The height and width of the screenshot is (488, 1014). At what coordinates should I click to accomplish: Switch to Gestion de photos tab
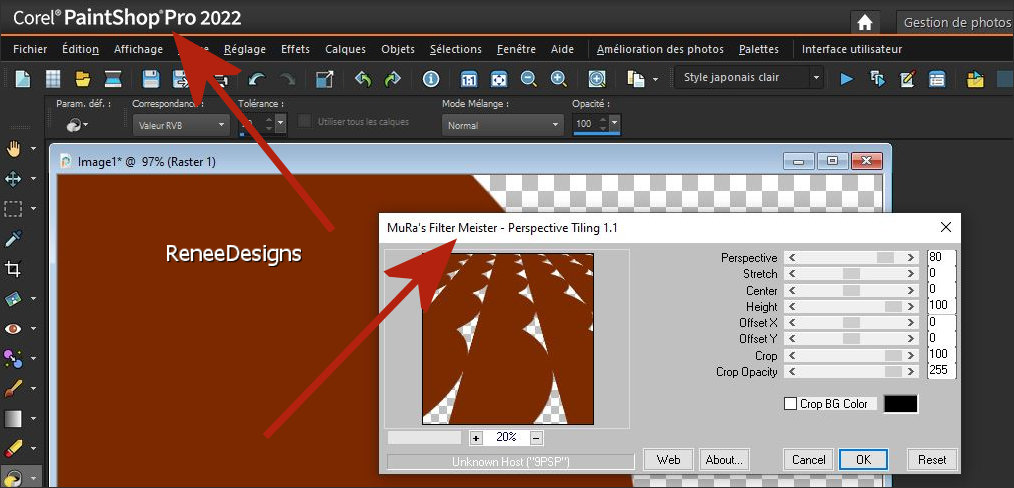point(956,23)
